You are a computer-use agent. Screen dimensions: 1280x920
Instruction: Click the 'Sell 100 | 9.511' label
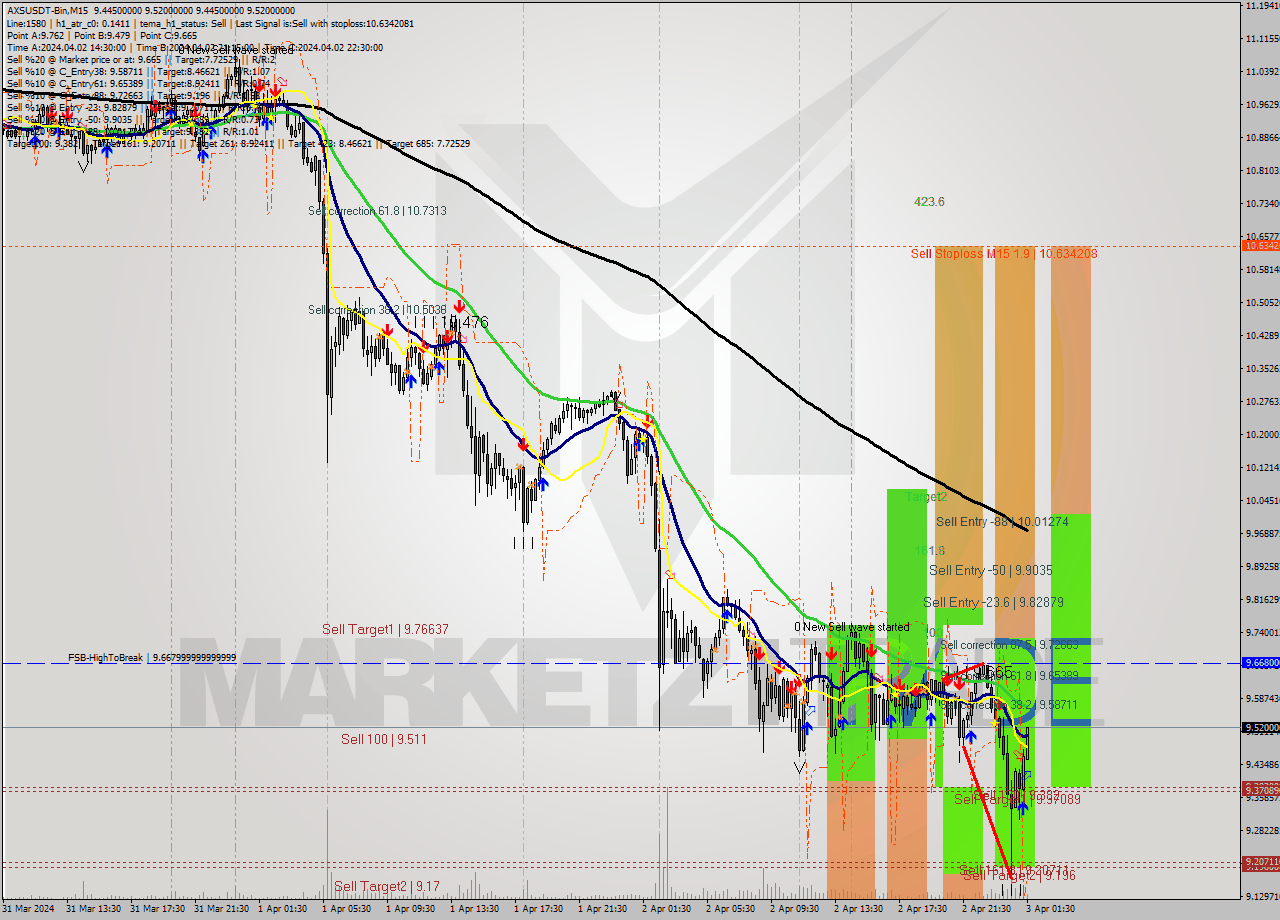pyautogui.click(x=384, y=739)
